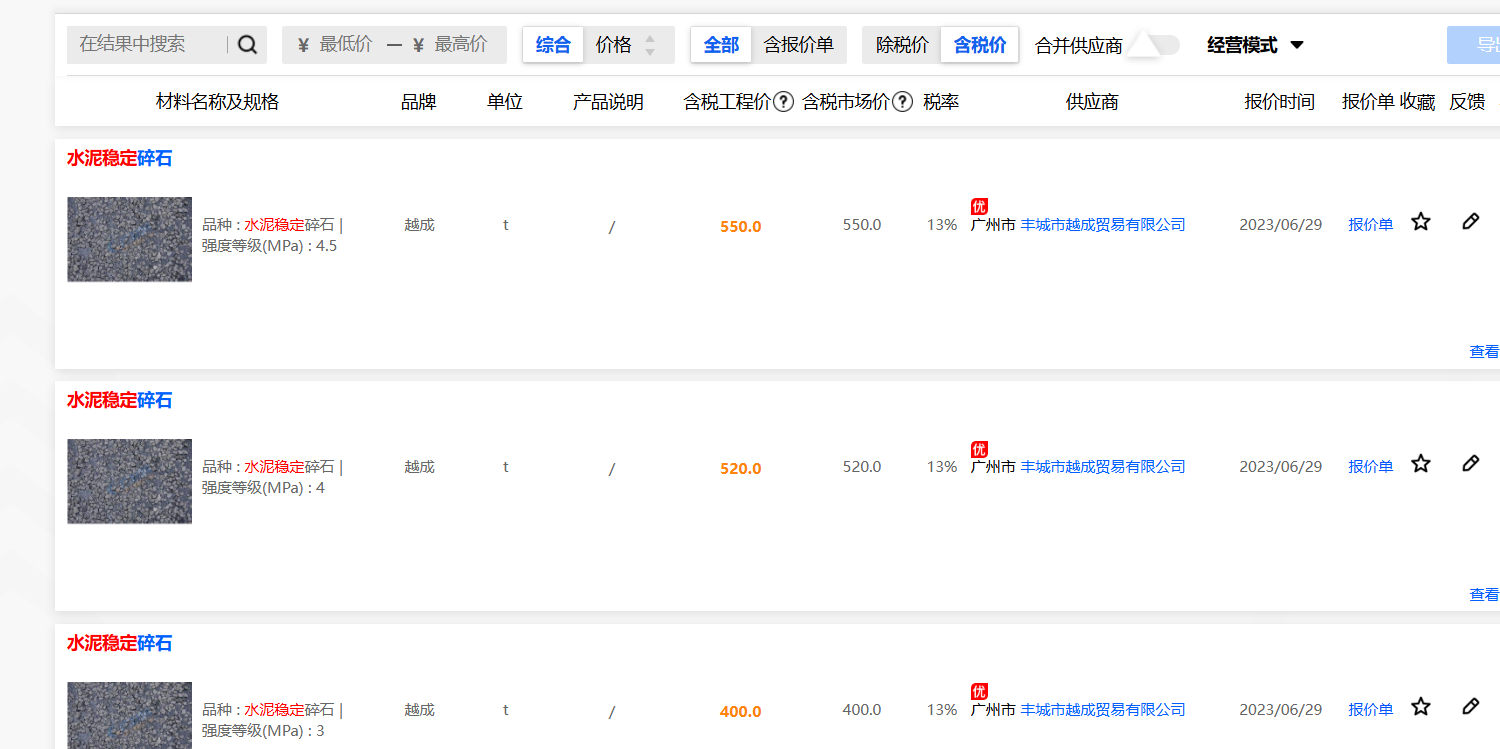Image resolution: width=1500 pixels, height=749 pixels.
Task: Open 报价单 link in 400.0 row
Action: click(1370, 710)
